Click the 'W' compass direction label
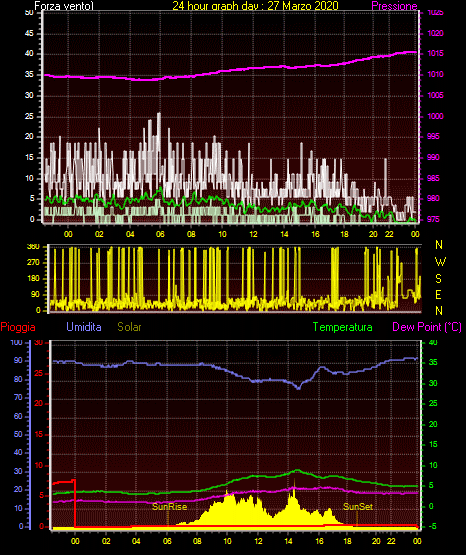The height and width of the screenshot is (555, 466). [x=440, y=262]
